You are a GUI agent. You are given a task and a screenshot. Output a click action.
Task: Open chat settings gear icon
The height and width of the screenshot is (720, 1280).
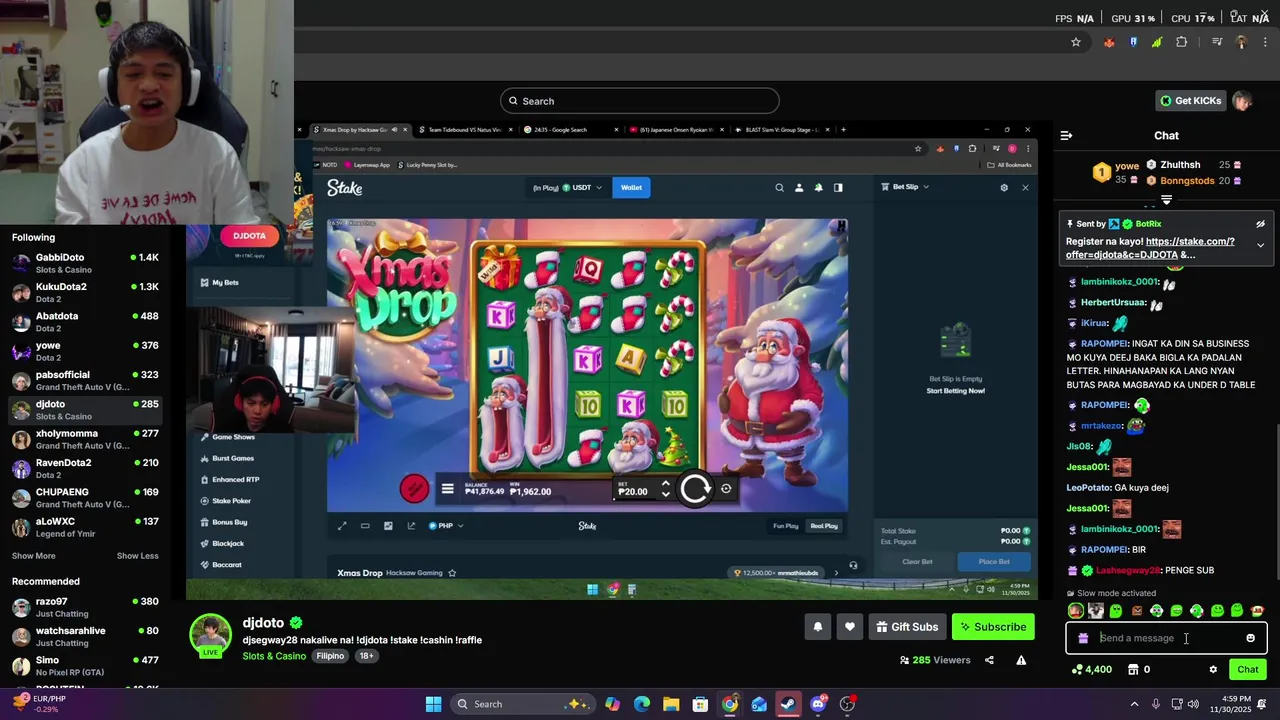pyautogui.click(x=1213, y=670)
